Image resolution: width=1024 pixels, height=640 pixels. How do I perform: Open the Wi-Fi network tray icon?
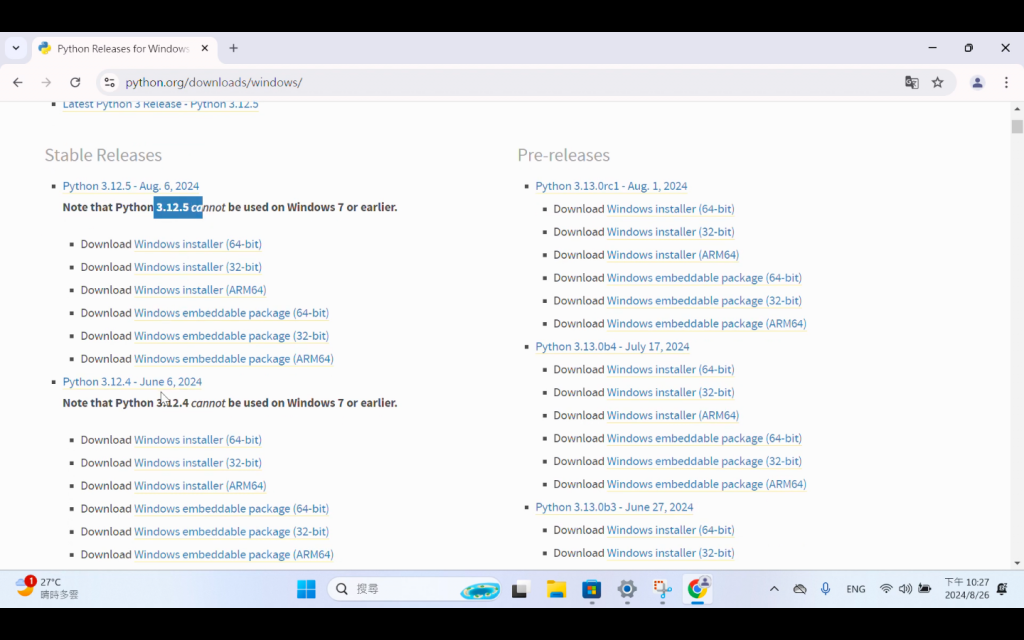point(886,589)
